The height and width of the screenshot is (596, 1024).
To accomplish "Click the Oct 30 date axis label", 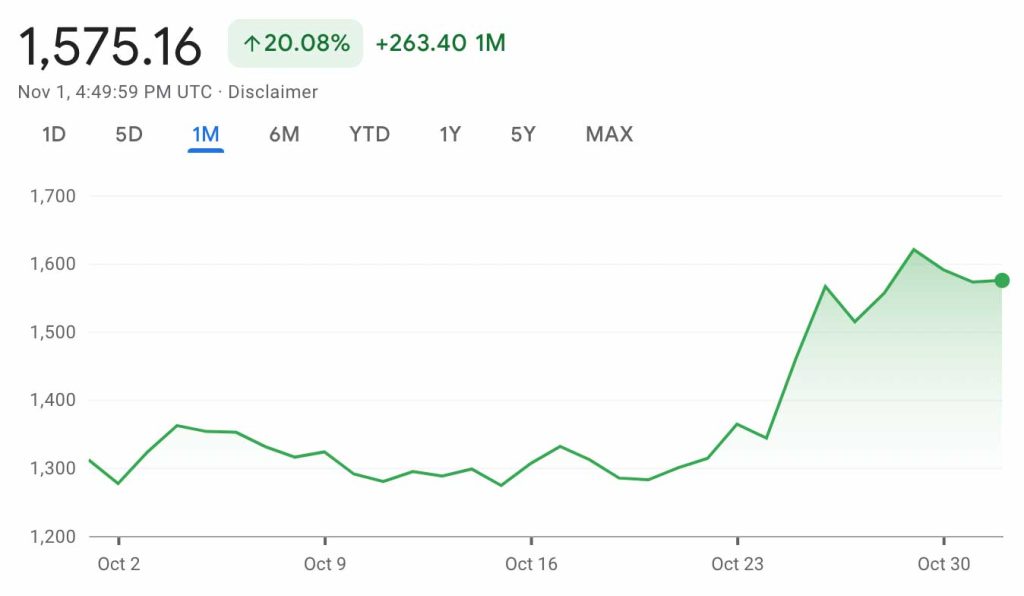I will coord(944,564).
